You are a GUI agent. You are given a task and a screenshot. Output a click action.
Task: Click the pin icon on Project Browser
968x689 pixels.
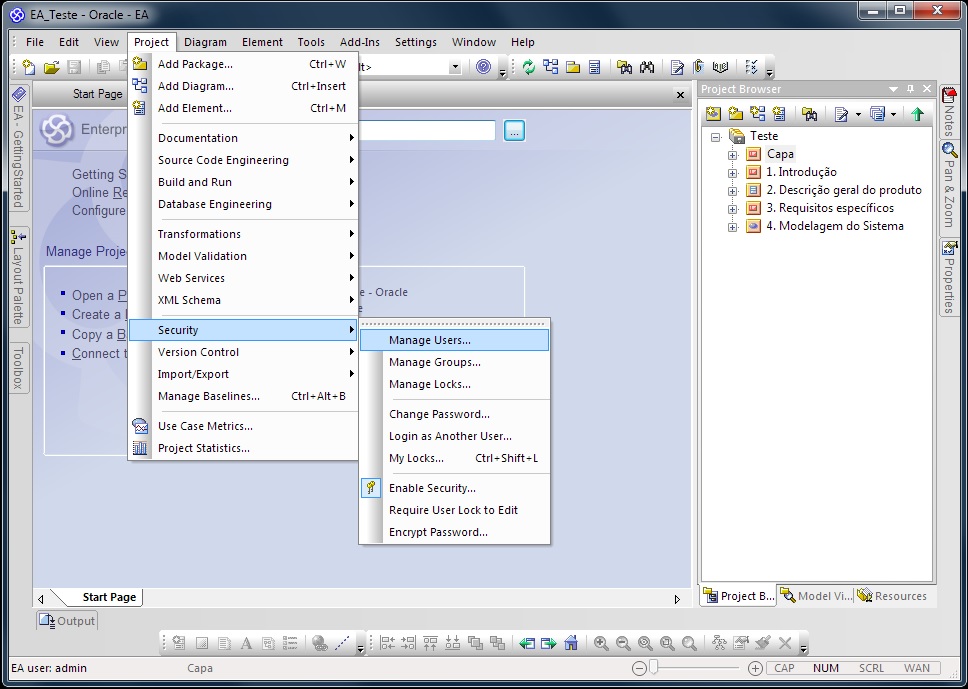click(910, 90)
